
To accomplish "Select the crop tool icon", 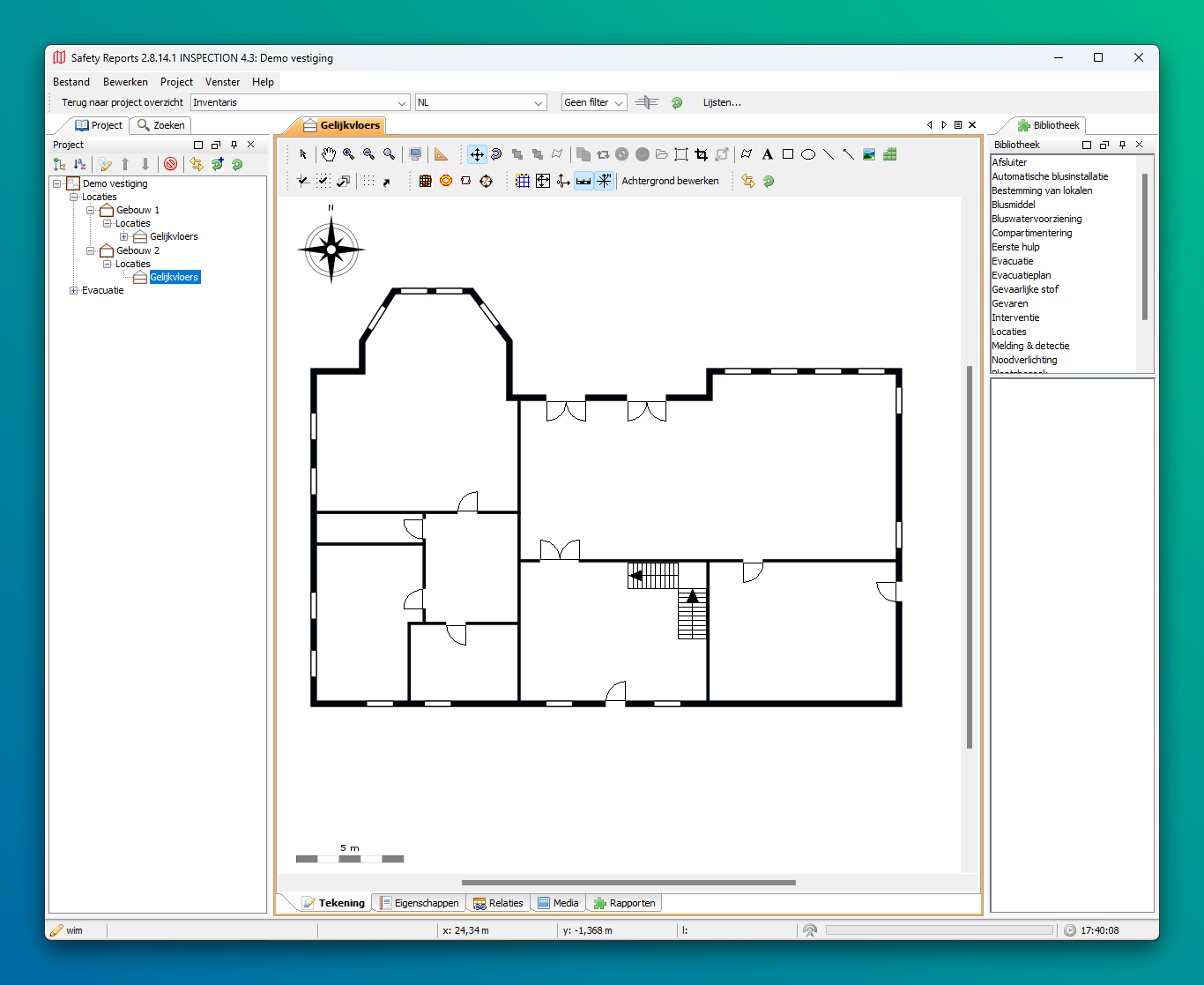I will pos(702,154).
